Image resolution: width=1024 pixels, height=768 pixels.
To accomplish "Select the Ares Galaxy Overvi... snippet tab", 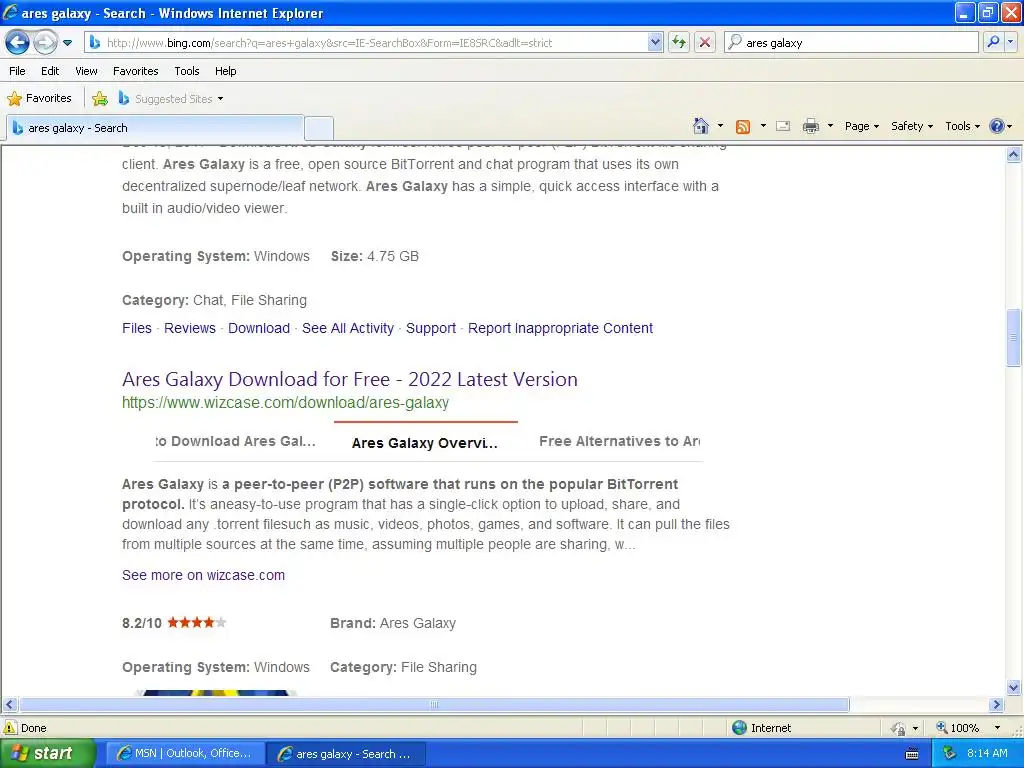I will coord(424,443).
